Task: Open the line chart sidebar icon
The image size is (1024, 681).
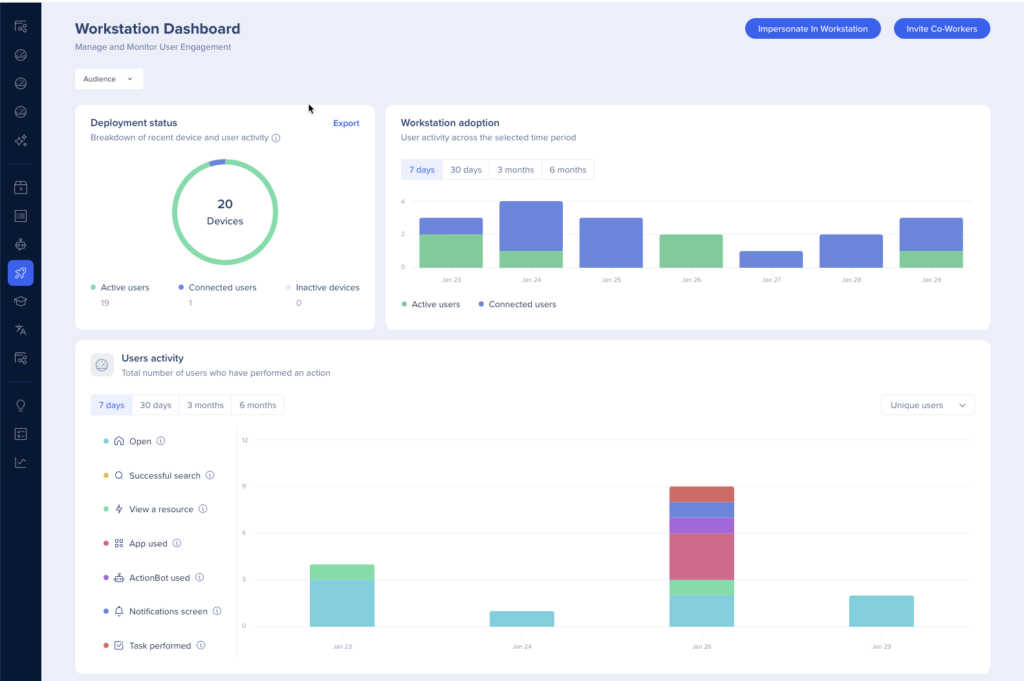Action: pyautogui.click(x=20, y=462)
